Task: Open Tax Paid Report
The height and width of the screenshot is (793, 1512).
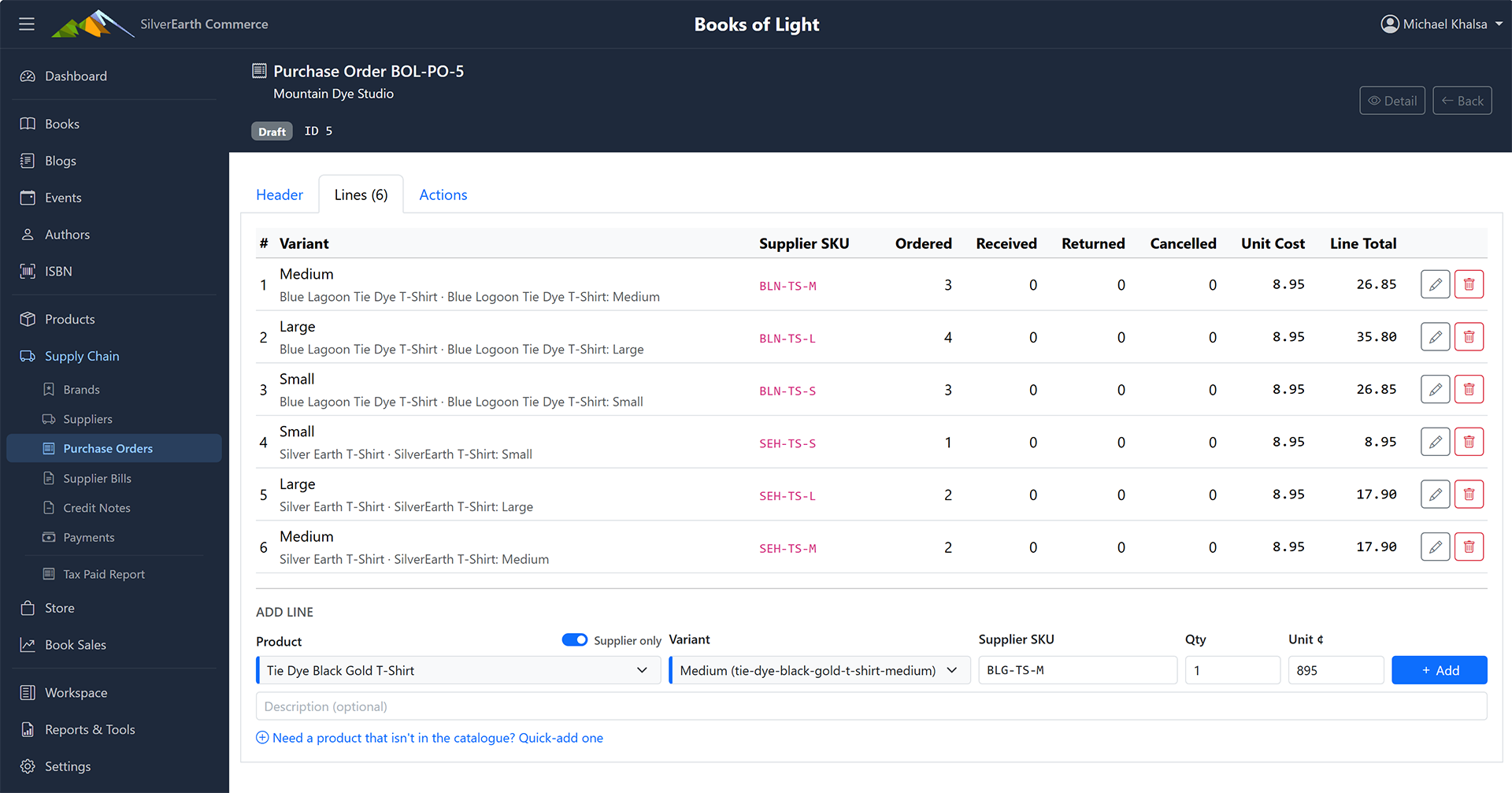Action: (104, 575)
